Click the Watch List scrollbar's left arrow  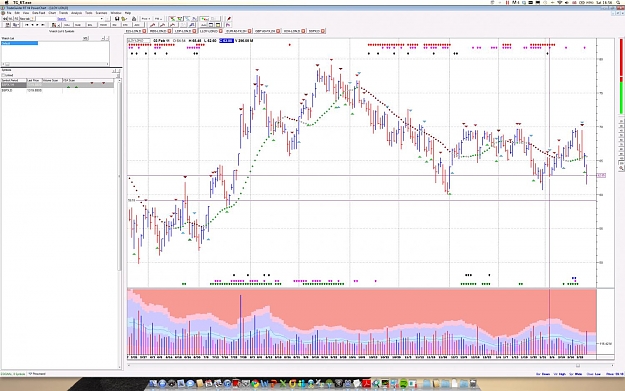[x=4, y=64]
